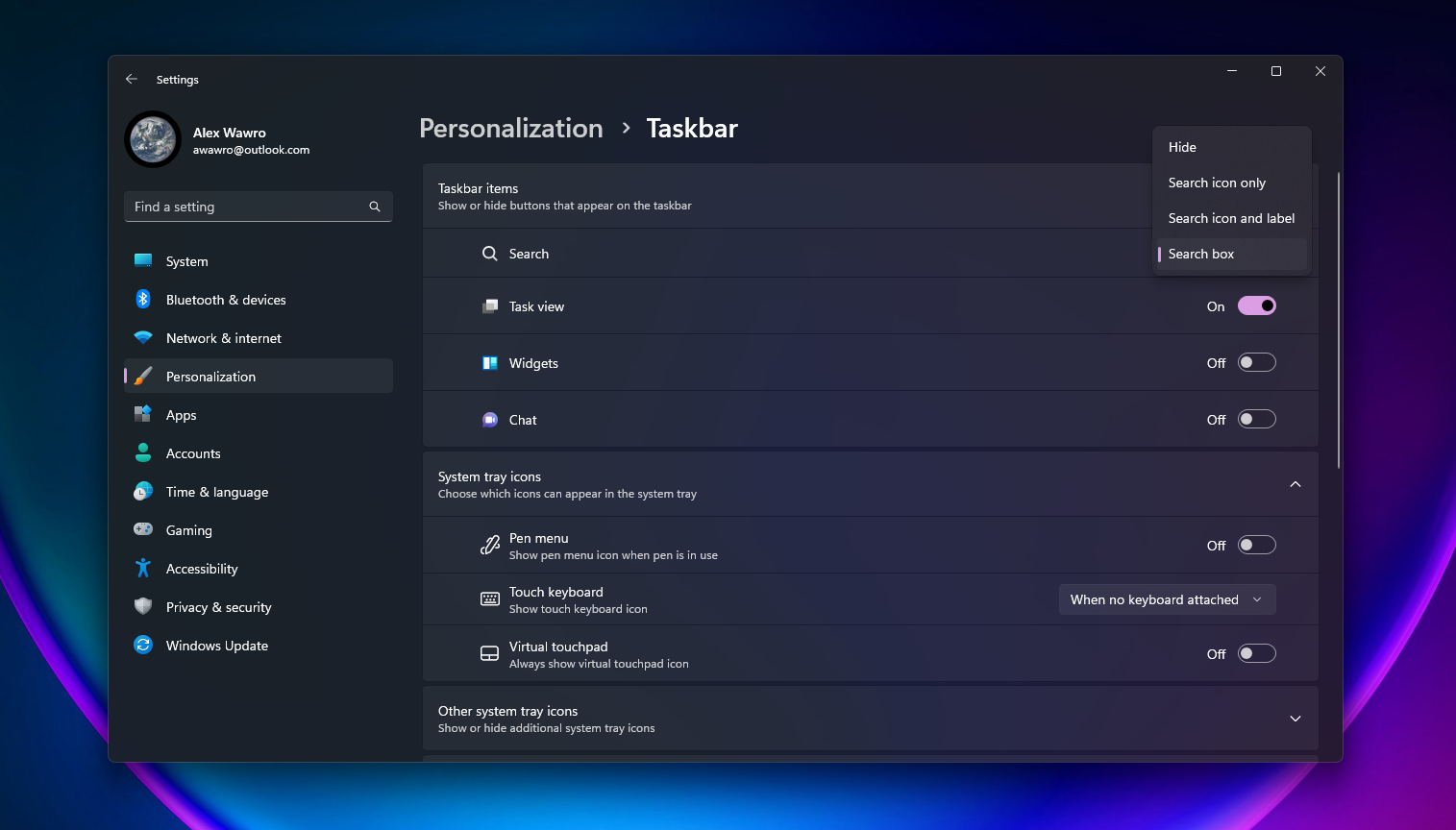Enable the Pen menu toggle
1456x830 pixels.
[x=1256, y=545]
